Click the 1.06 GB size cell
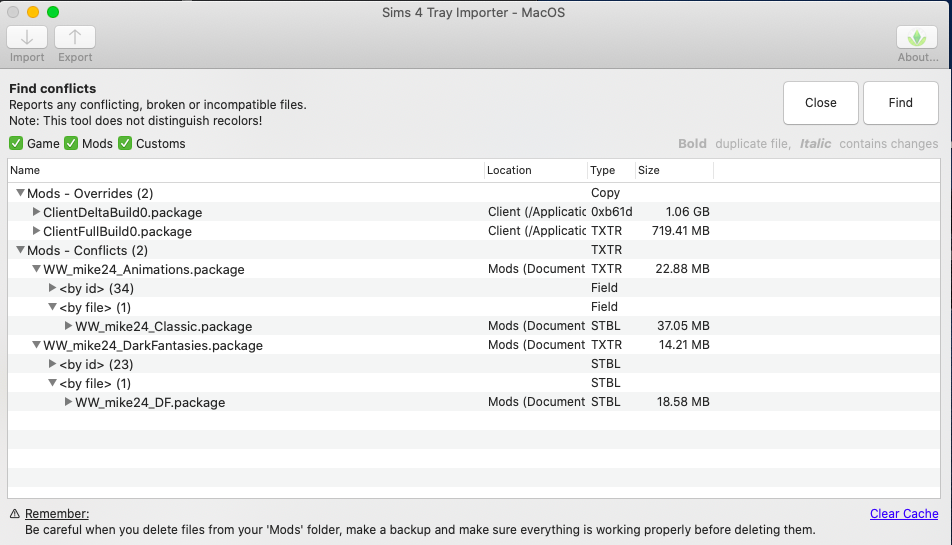Image resolution: width=952 pixels, height=545 pixels. (x=687, y=212)
